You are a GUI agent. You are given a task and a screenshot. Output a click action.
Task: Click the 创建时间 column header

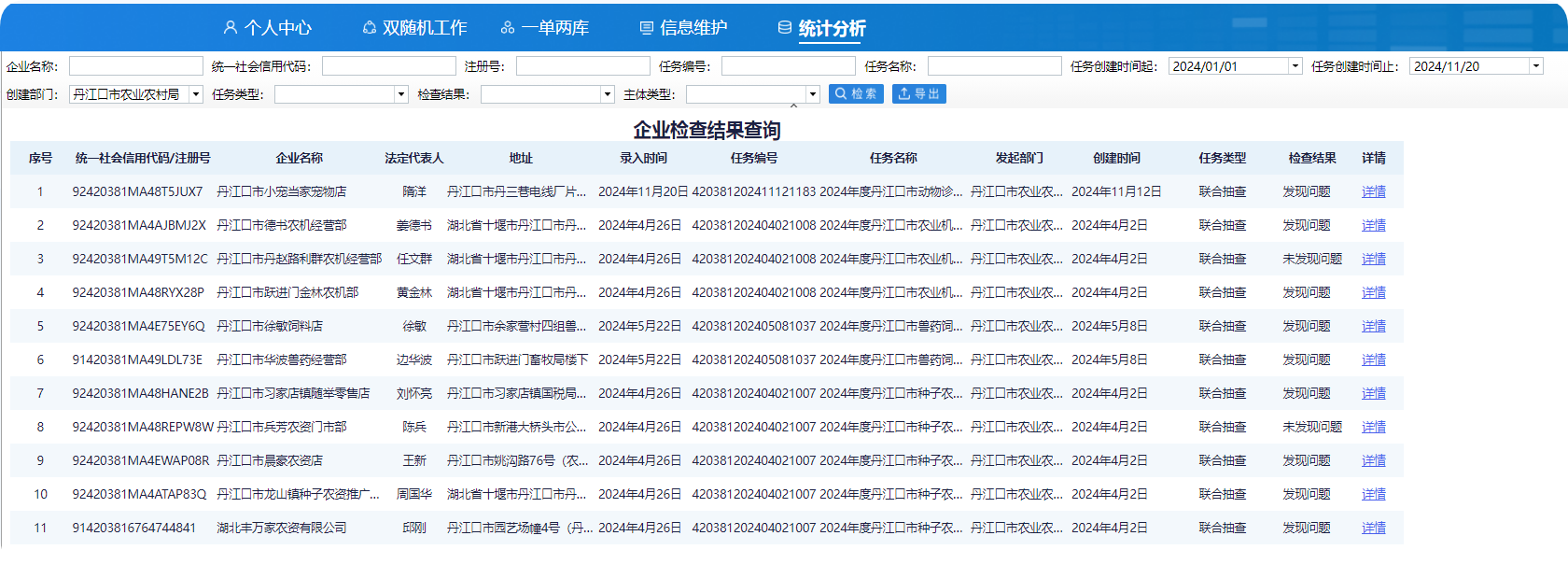[1117, 158]
